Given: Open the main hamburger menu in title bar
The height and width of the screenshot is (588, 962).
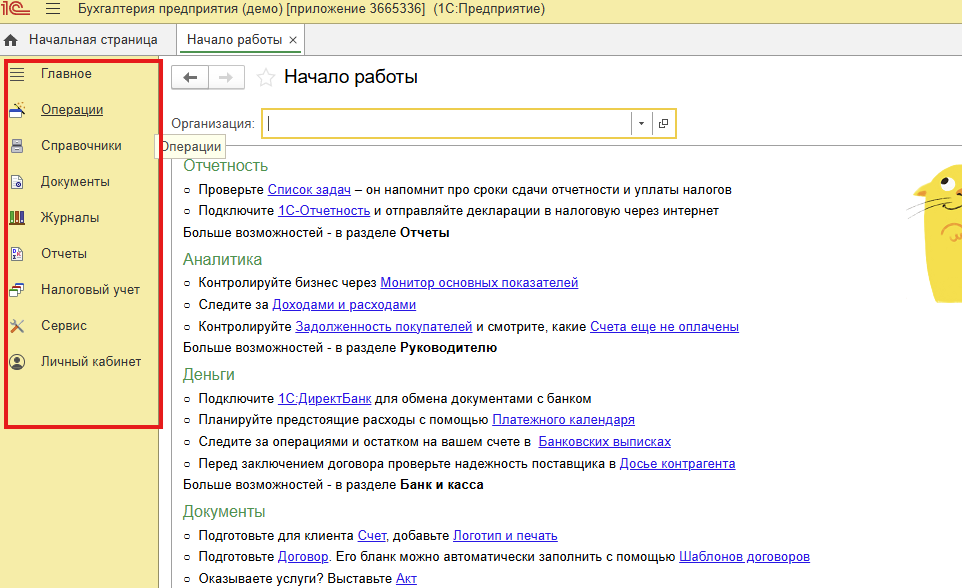Looking at the screenshot, I should coord(53,10).
